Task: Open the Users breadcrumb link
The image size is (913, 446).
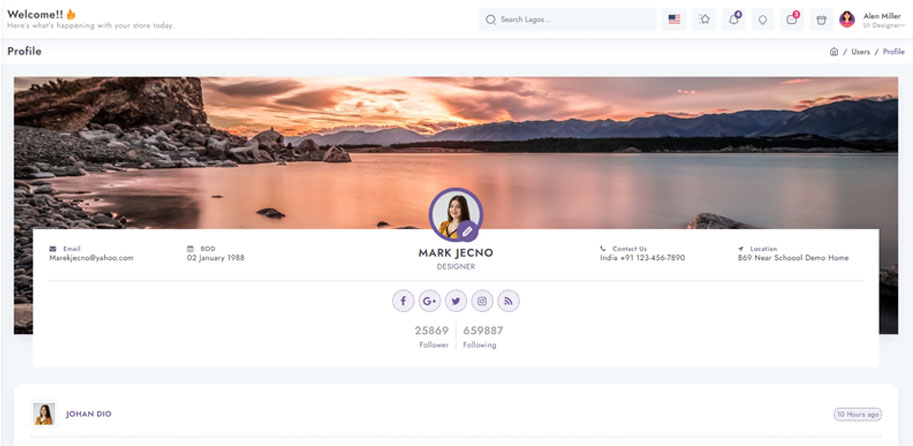Action: (861, 52)
